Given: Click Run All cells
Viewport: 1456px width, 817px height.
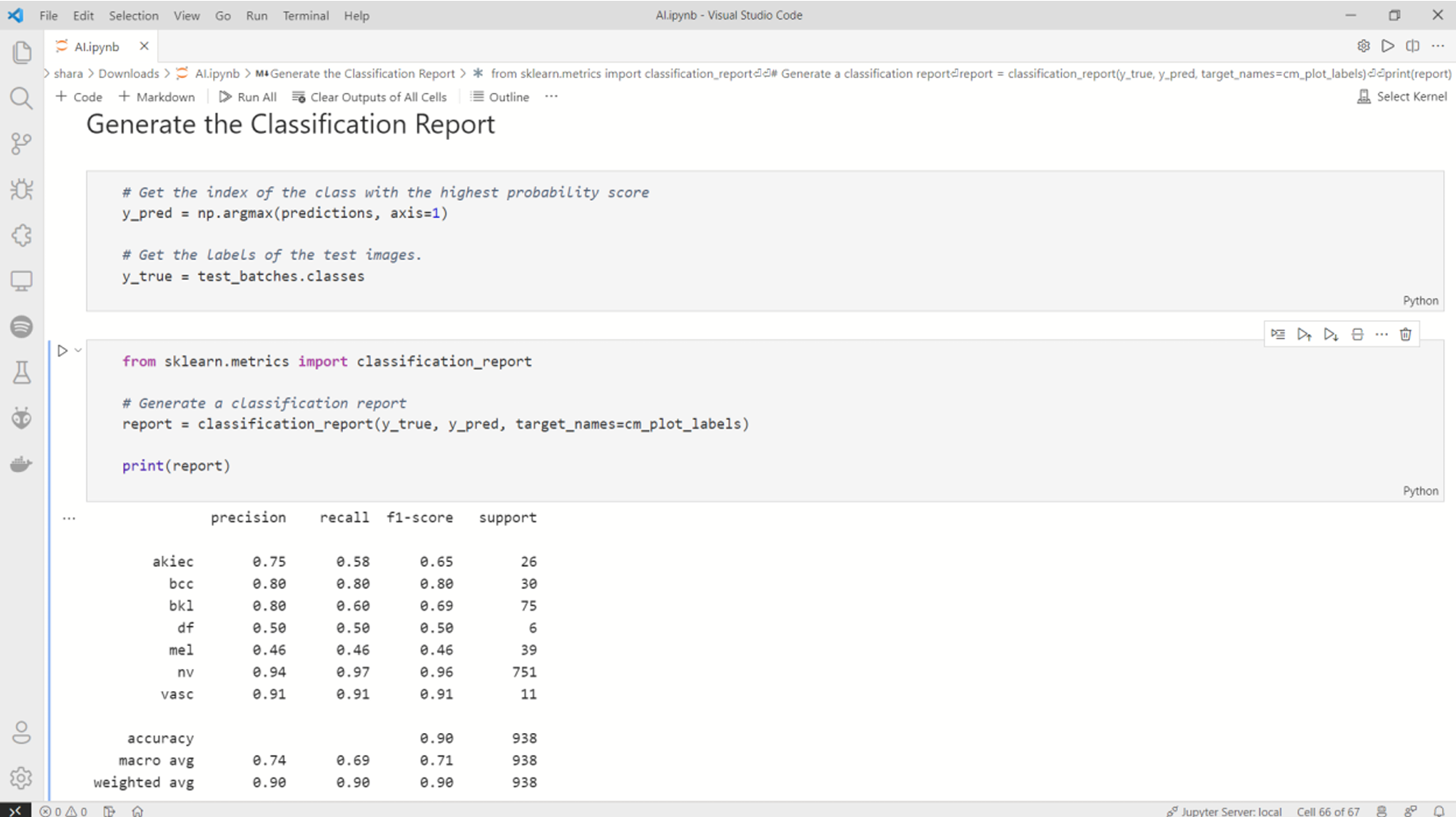Looking at the screenshot, I should 248,96.
